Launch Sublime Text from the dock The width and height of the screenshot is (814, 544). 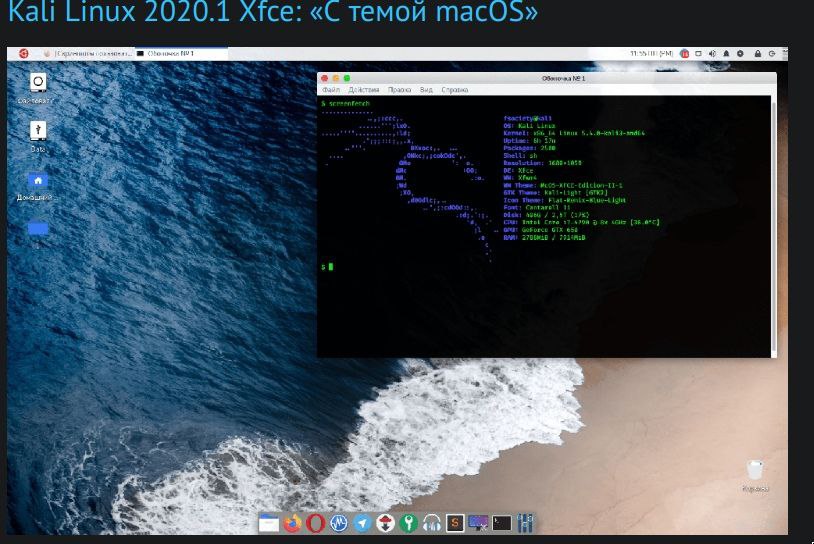point(455,523)
